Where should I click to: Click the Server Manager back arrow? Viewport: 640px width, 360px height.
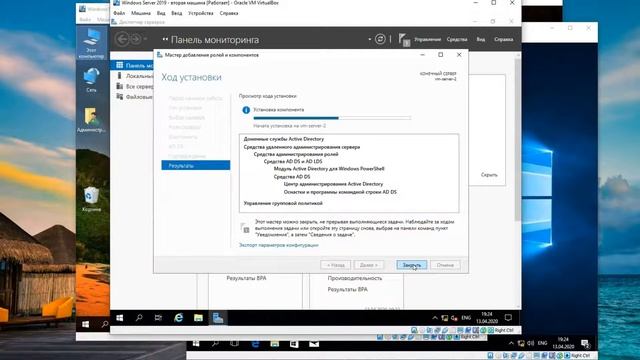(122, 39)
